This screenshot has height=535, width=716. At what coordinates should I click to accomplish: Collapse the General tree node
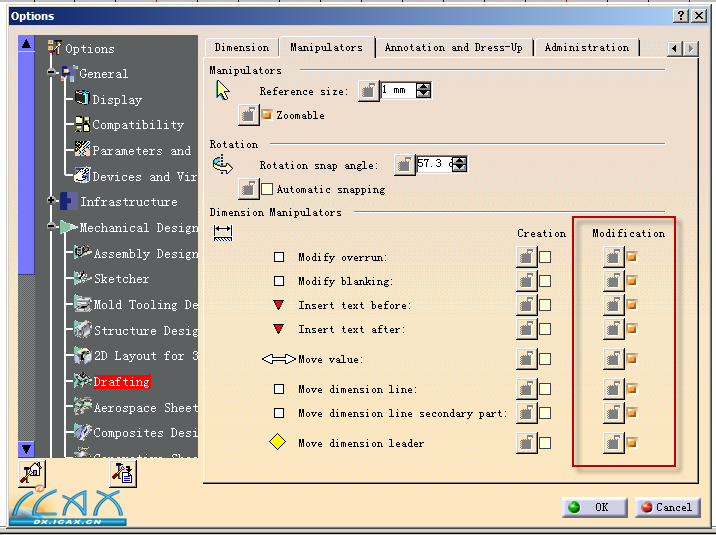tap(51, 72)
